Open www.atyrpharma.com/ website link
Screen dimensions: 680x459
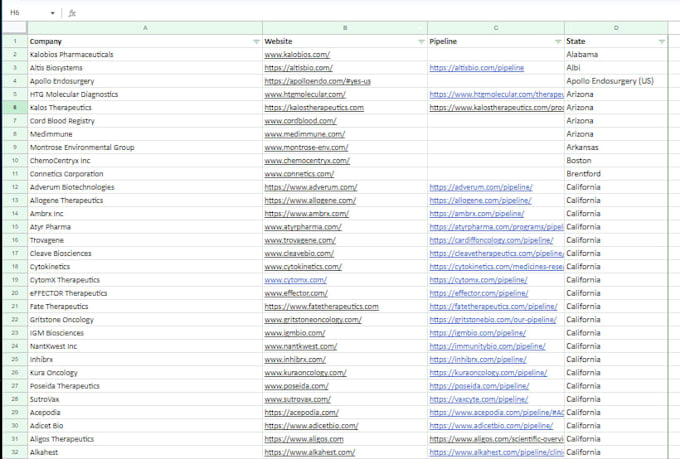[x=303, y=227]
